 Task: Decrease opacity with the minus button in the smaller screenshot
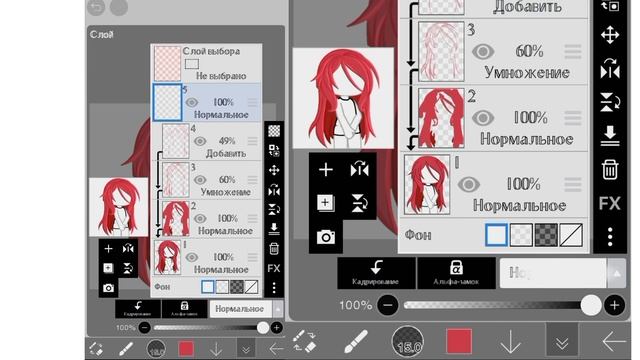click(144, 327)
